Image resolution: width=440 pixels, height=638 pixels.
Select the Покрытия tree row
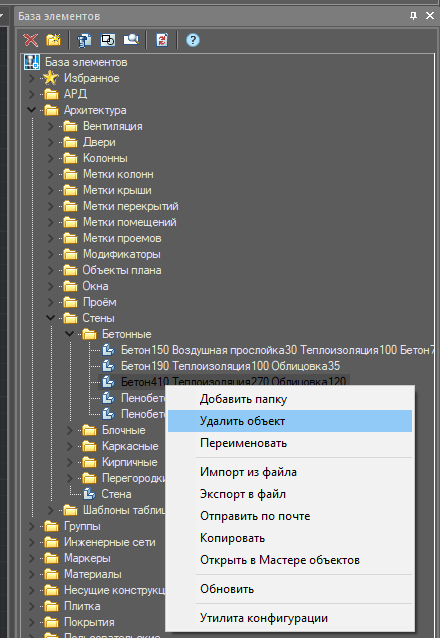coord(89,622)
